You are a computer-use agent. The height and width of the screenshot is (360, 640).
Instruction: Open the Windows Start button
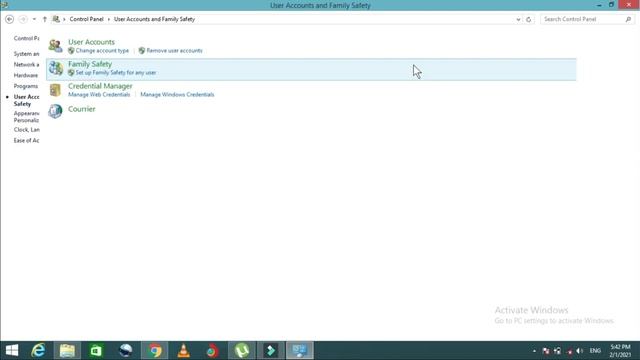(12, 350)
